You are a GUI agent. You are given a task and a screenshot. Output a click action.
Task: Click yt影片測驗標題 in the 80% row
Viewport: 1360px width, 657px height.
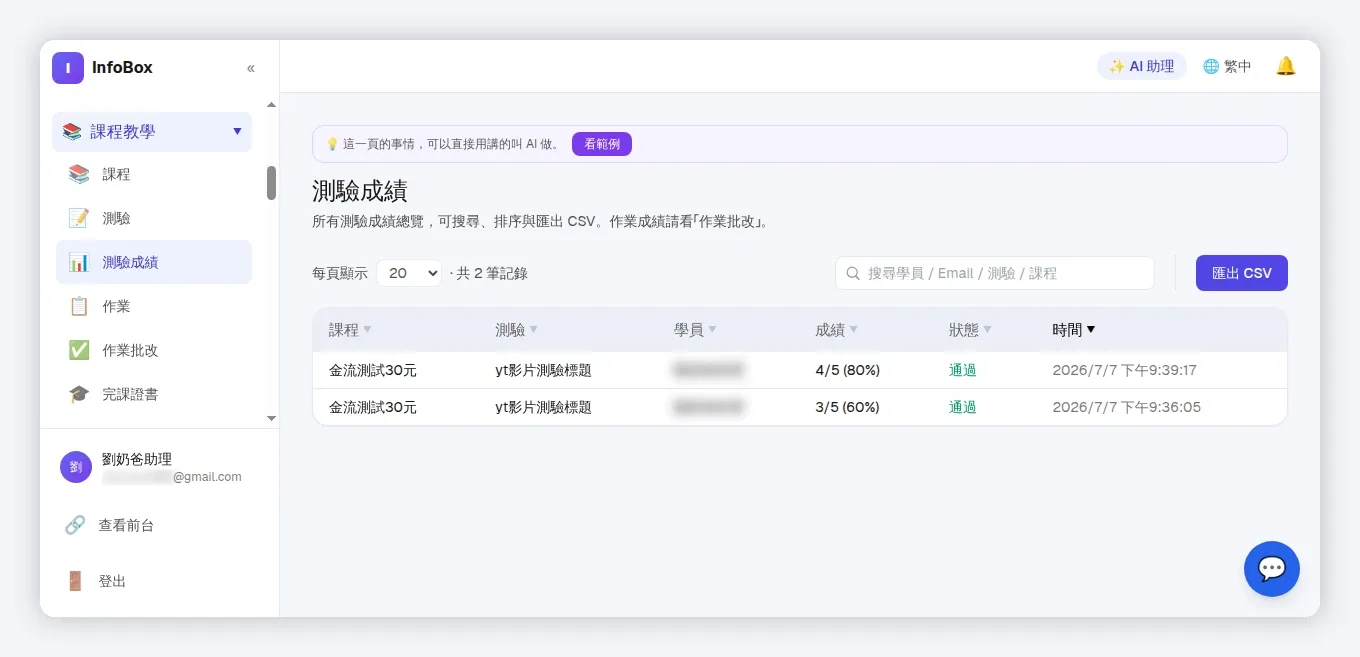[x=544, y=370]
